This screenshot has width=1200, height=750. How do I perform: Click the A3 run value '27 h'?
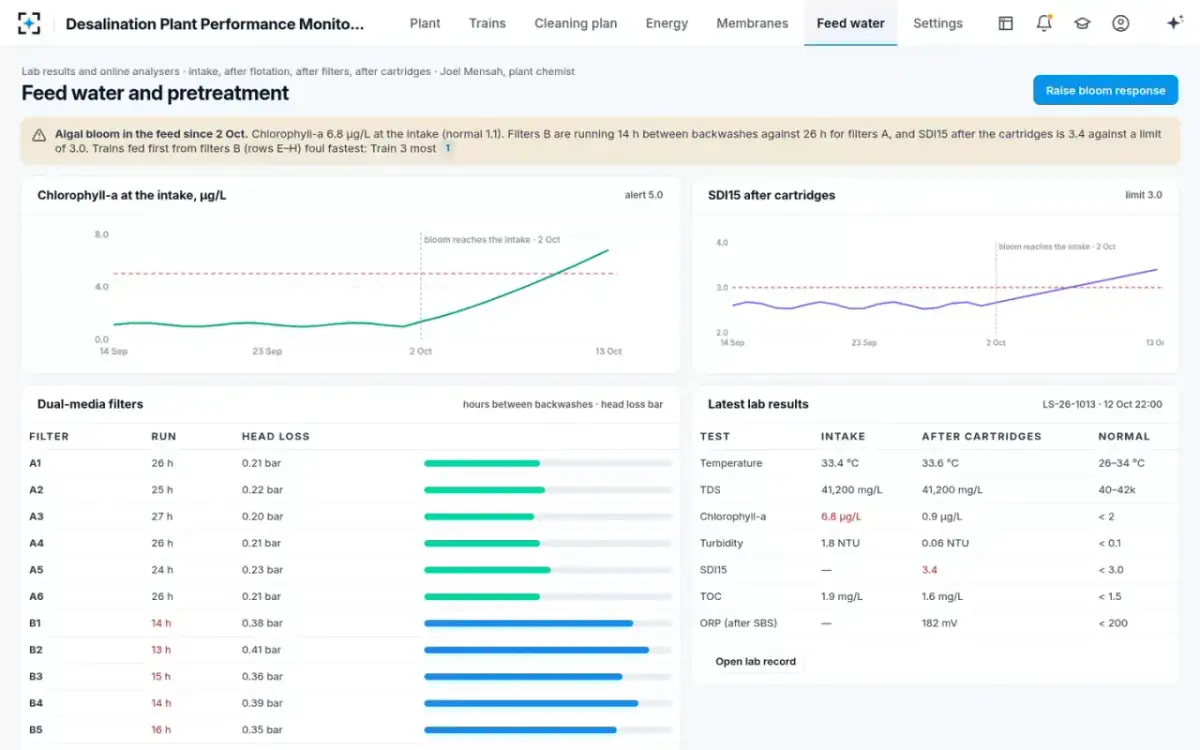coord(162,517)
